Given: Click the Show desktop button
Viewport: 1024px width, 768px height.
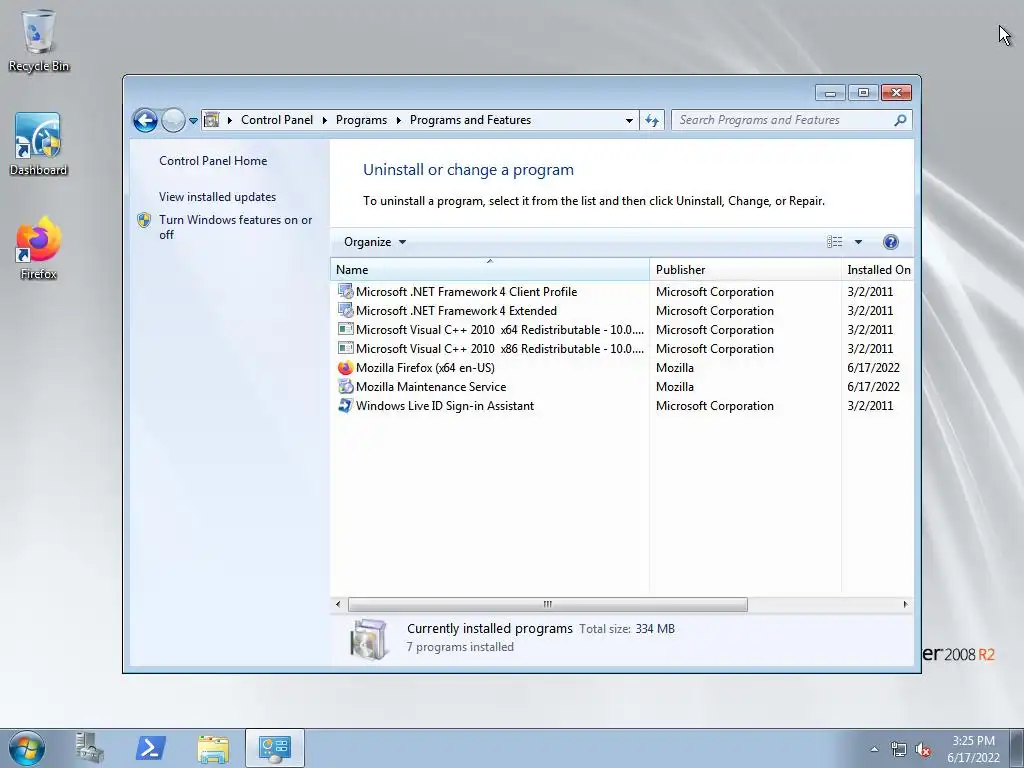Looking at the screenshot, I should [x=1017, y=748].
